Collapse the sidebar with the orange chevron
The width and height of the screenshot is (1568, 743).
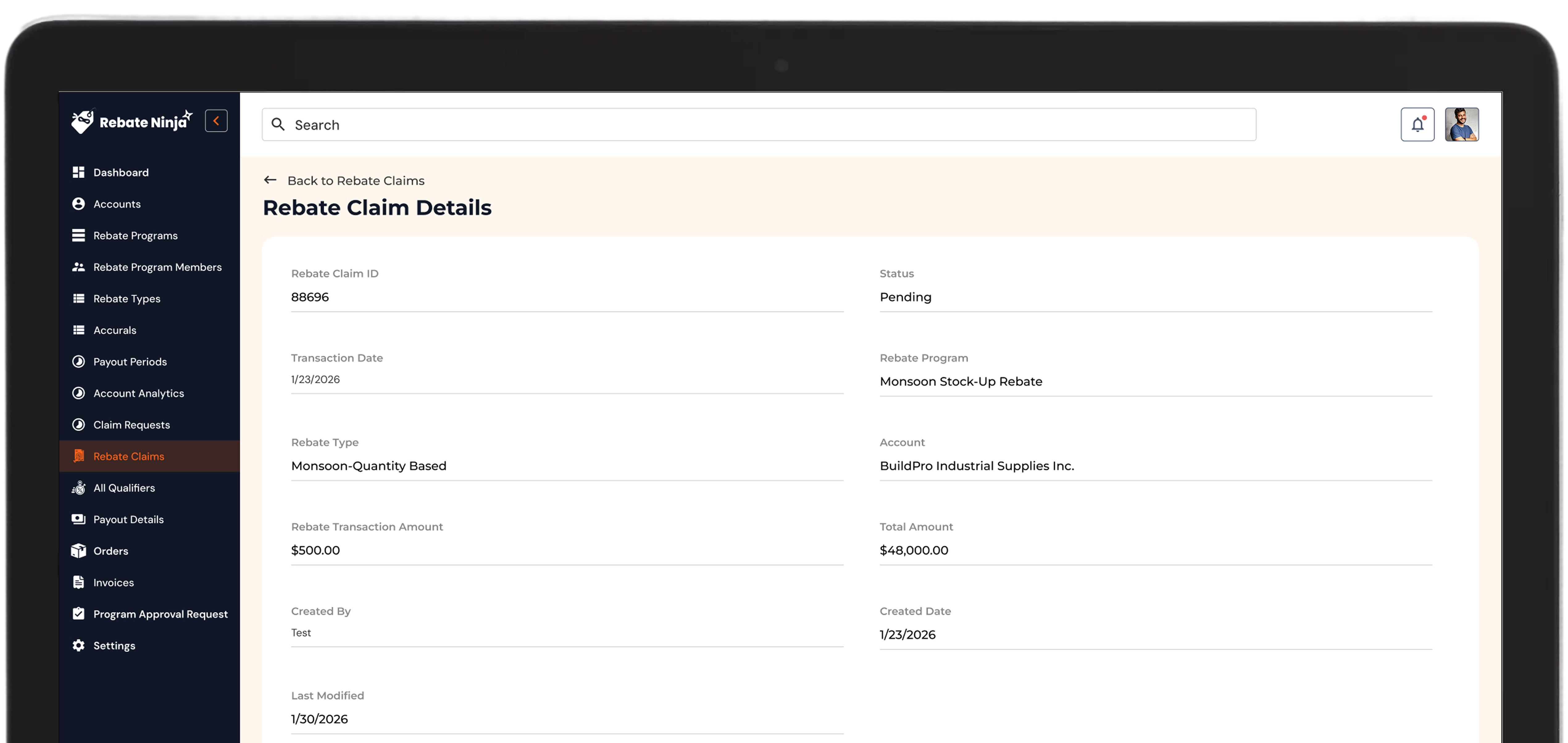point(216,121)
